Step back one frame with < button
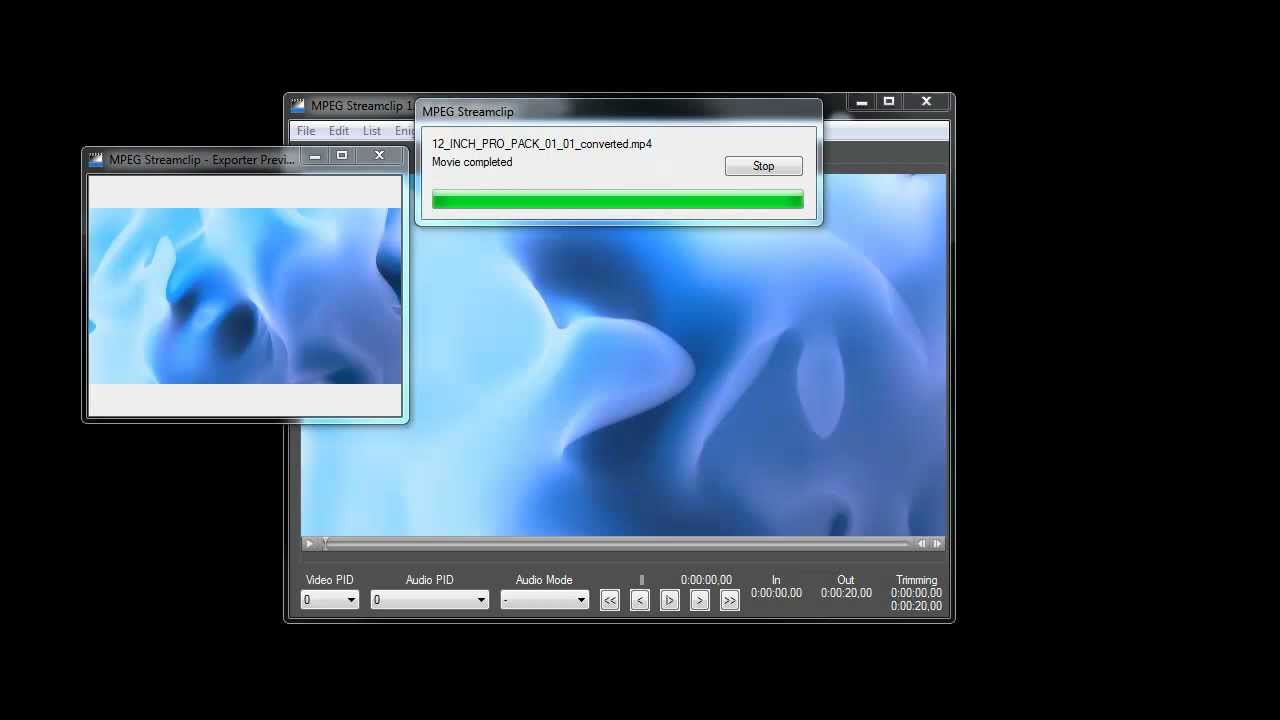This screenshot has width=1280, height=720. point(640,600)
